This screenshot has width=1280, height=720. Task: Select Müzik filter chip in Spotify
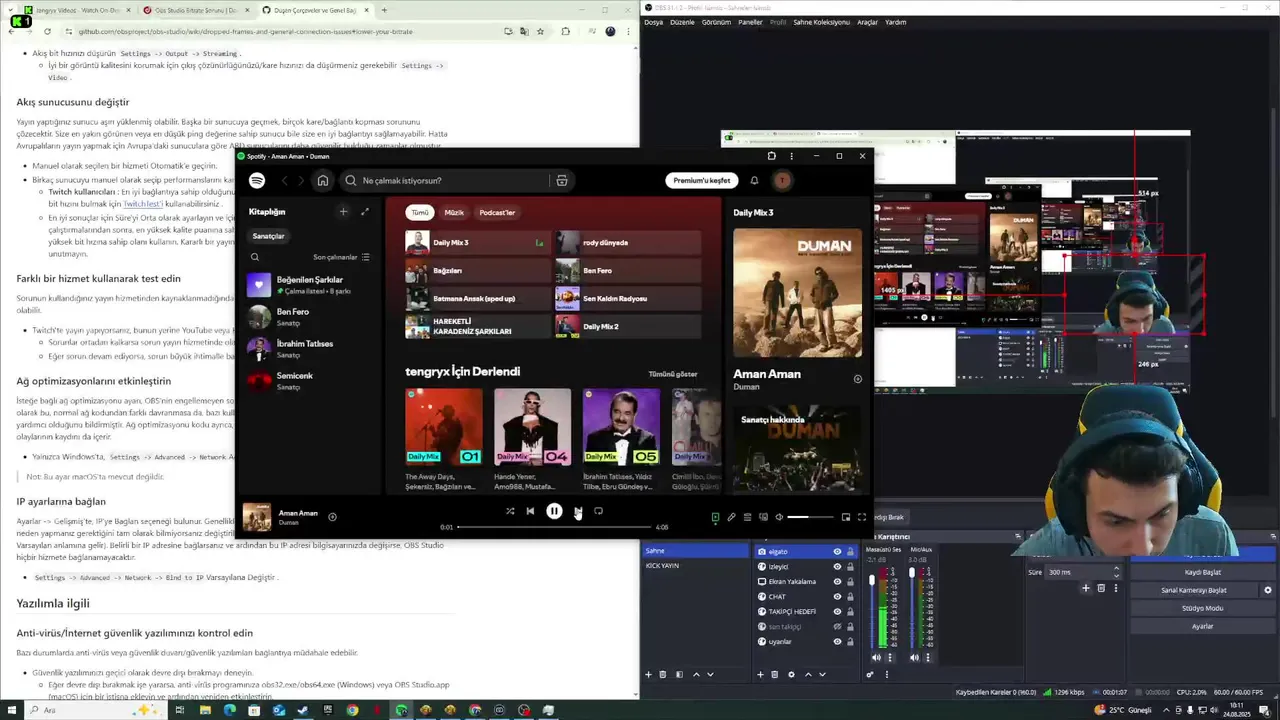click(454, 212)
